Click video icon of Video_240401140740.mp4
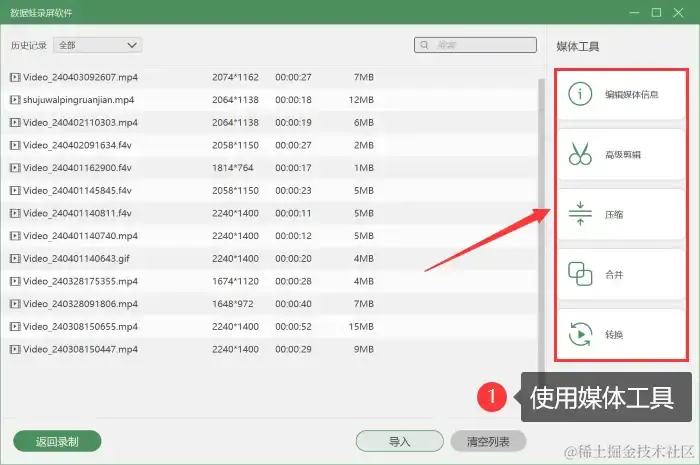The width and height of the screenshot is (700, 465). (x=15, y=236)
